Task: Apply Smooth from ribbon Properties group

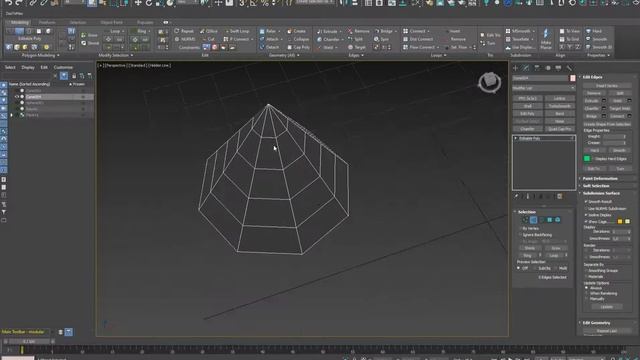Action: click(597, 39)
